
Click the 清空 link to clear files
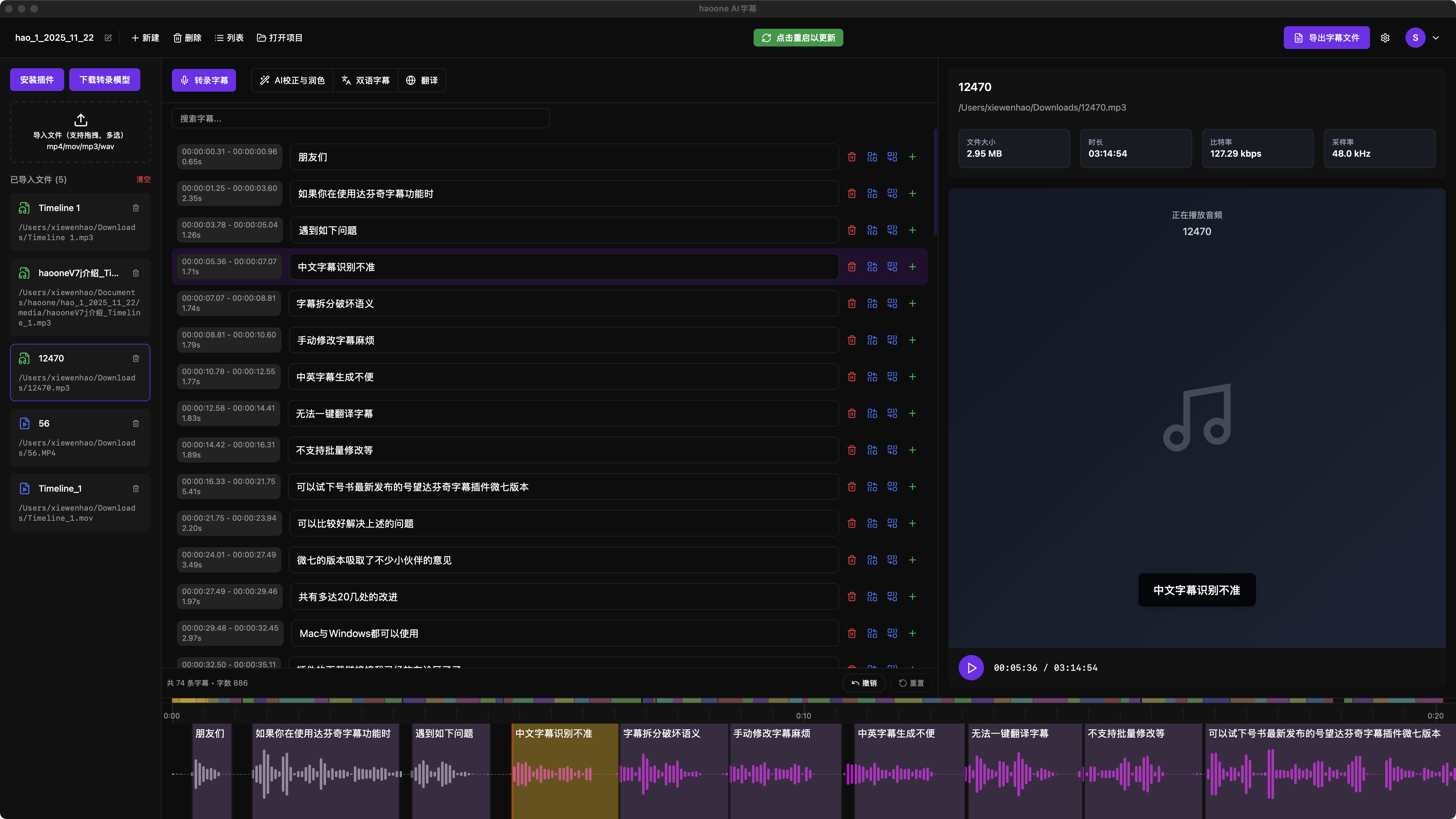[143, 180]
